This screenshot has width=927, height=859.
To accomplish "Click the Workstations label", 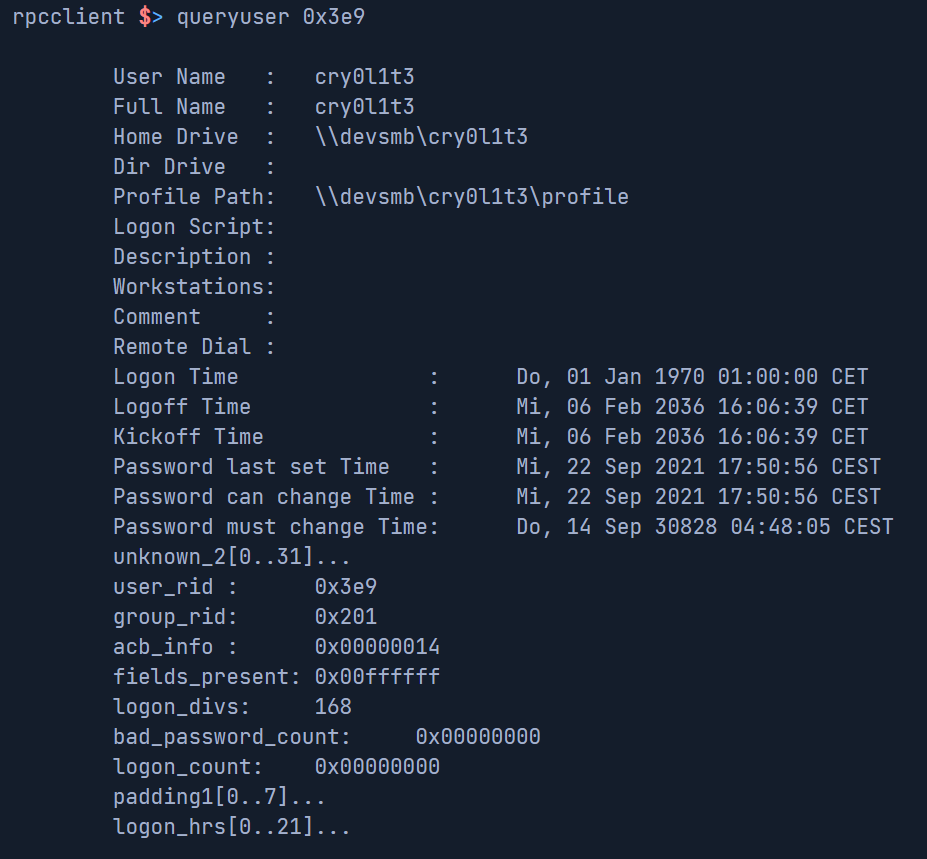I will tap(193, 287).
